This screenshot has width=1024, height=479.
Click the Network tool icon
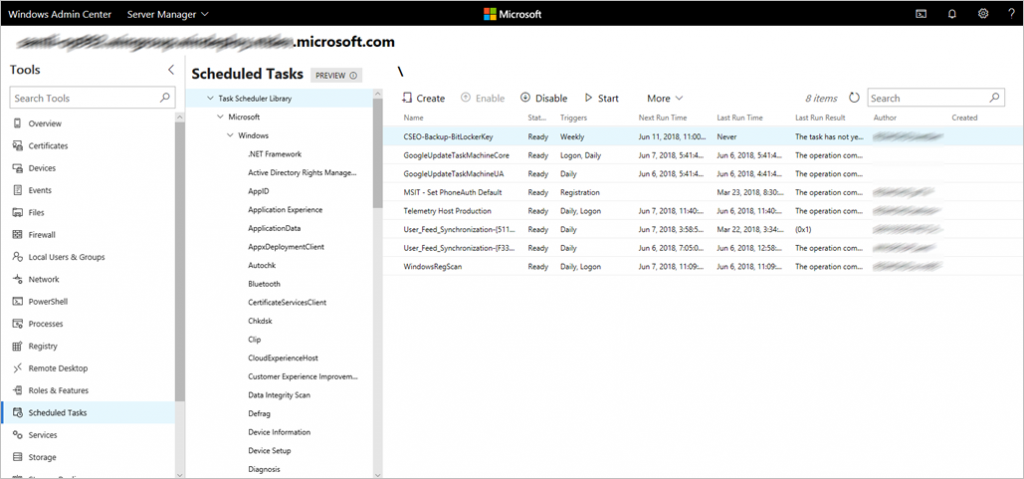(x=17, y=279)
